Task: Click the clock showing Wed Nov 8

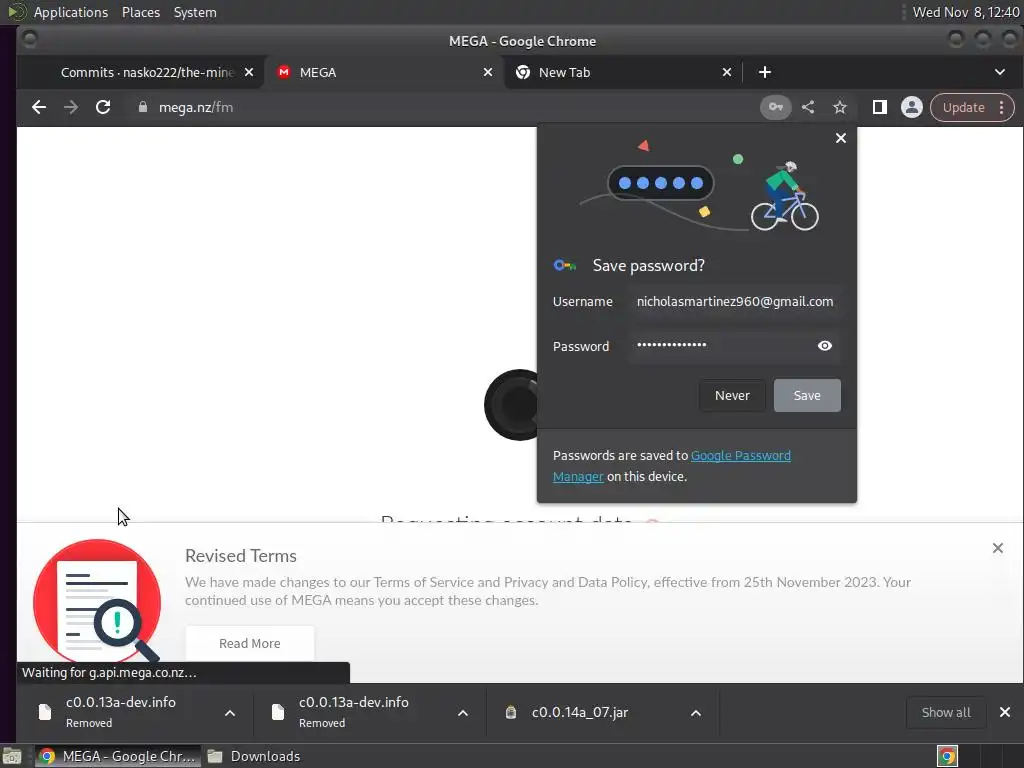Action: pyautogui.click(x=965, y=12)
